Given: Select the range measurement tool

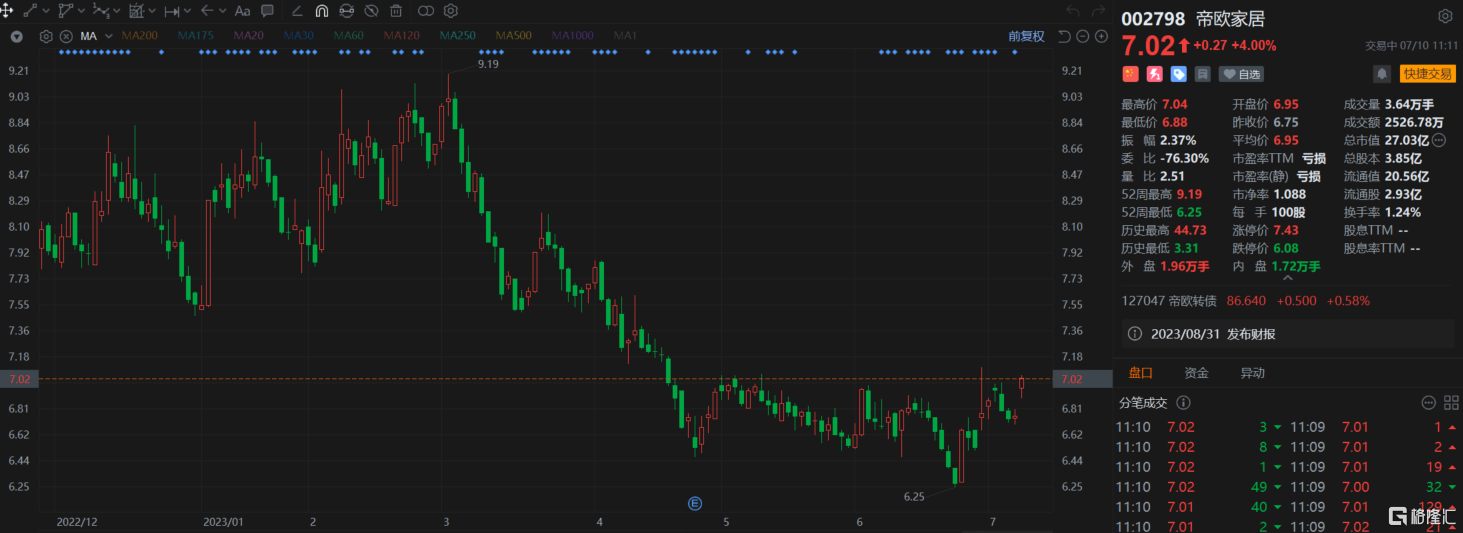Looking at the screenshot, I should (x=172, y=11).
